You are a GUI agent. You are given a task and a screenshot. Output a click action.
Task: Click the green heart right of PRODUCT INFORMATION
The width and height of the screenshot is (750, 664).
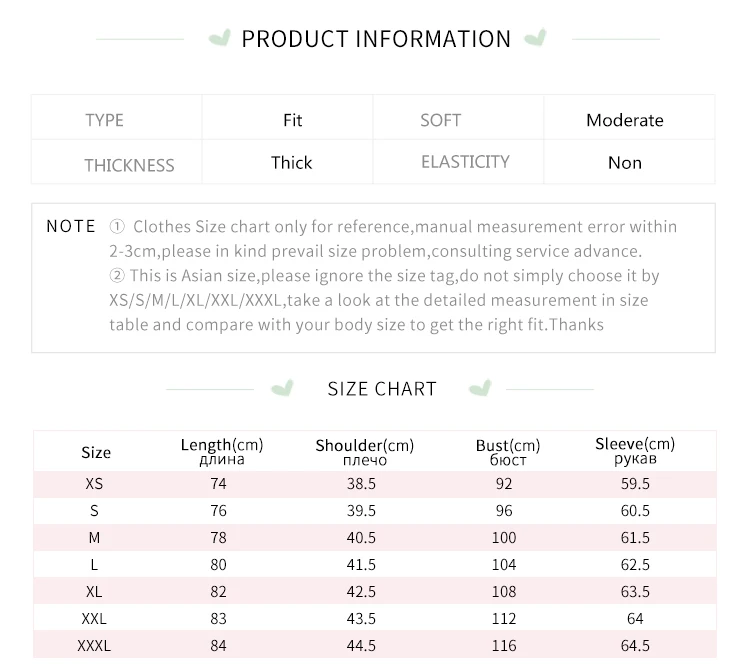coord(535,38)
